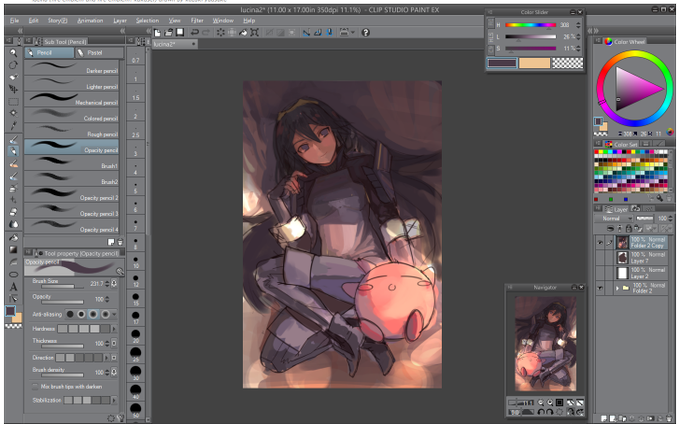Screen dimensions: 680x424
Task: Toggle visibility of Folder 2 Copy layer
Action: coord(600,243)
